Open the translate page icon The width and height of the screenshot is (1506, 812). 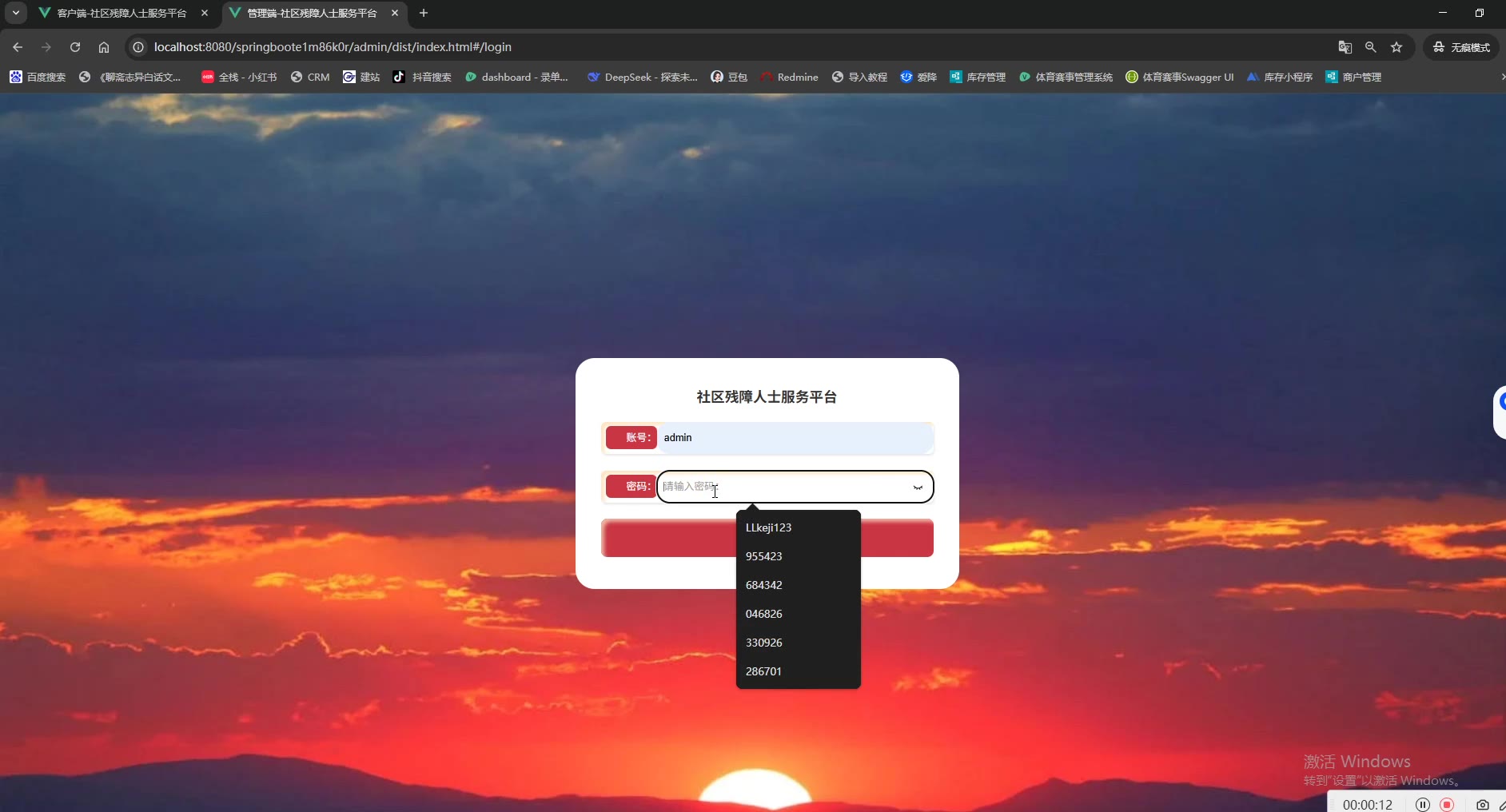coord(1345,47)
